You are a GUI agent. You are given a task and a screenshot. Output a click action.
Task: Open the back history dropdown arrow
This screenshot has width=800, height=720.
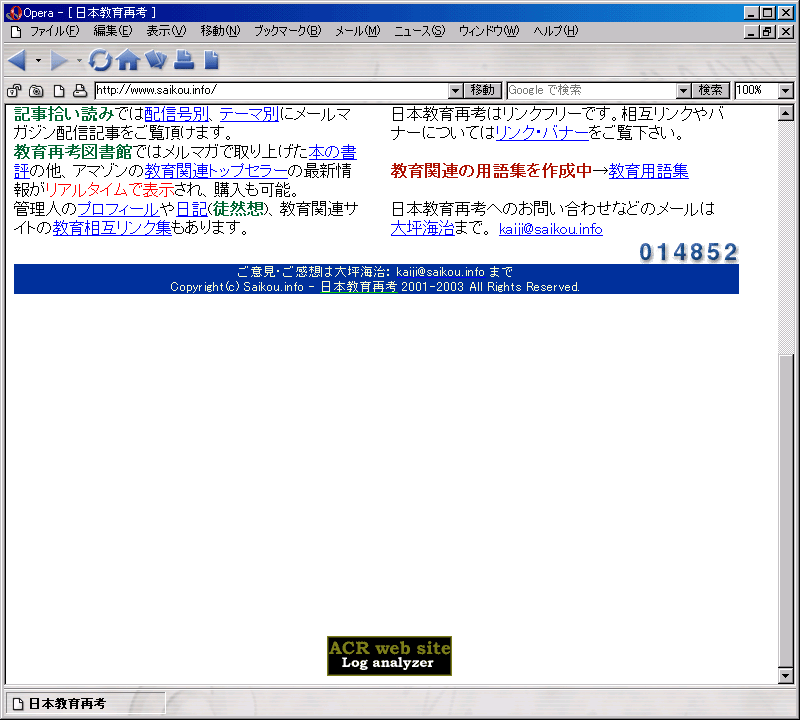coord(38,60)
